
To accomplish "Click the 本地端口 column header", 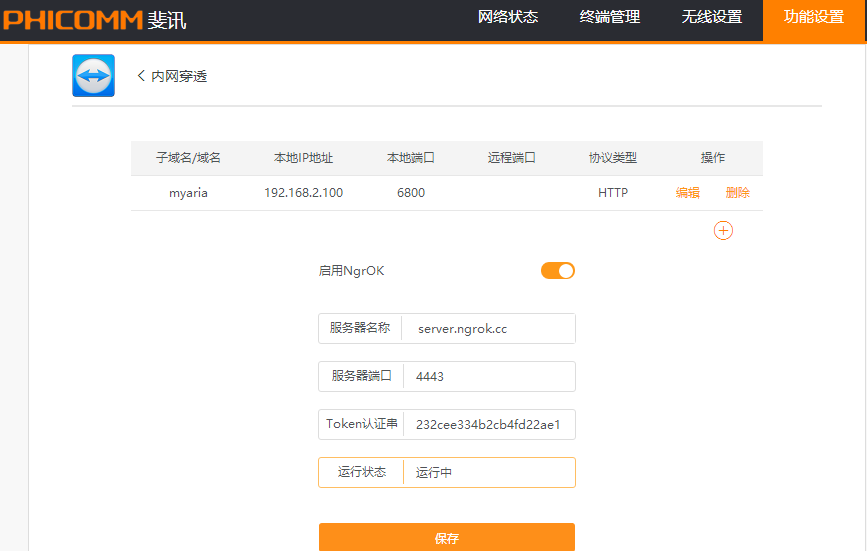I will point(411,158).
